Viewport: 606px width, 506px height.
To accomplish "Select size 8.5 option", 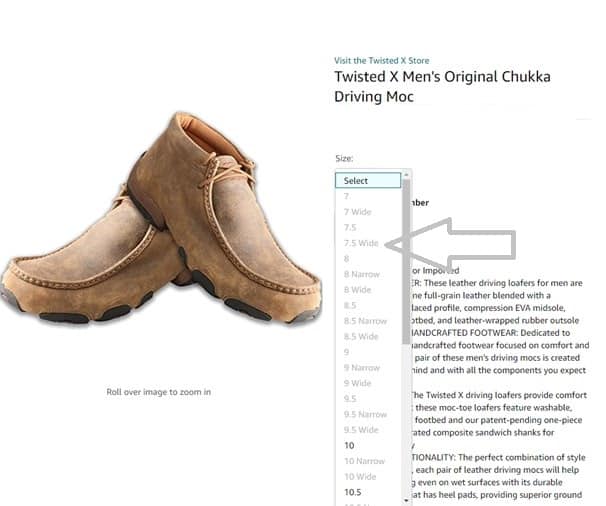I will click(x=369, y=305).
